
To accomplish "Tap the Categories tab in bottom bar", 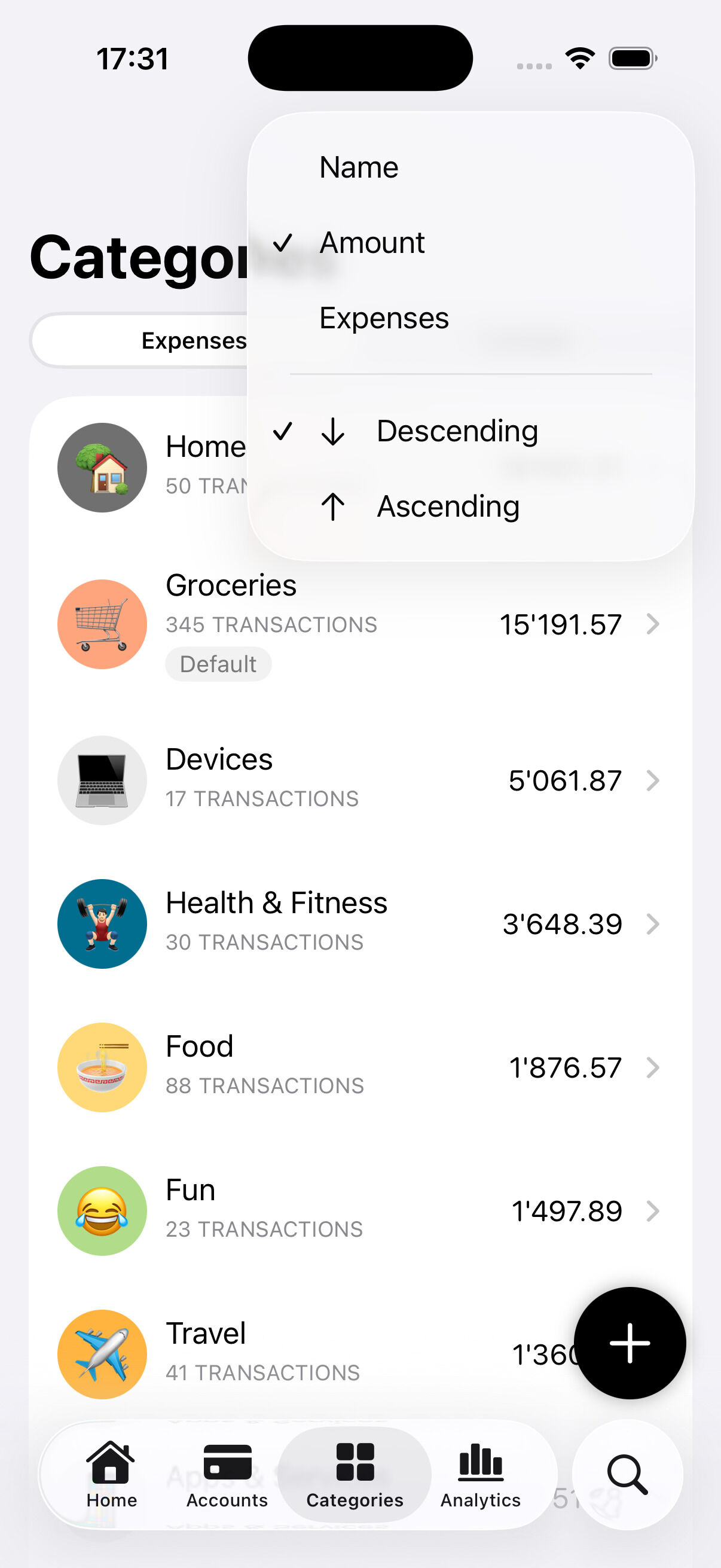I will pyautogui.click(x=355, y=1473).
